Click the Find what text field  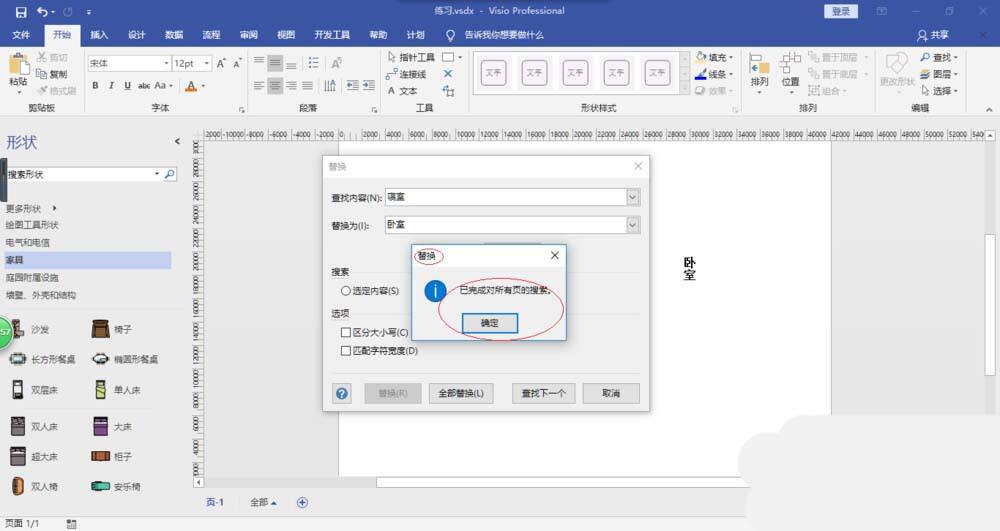pos(506,198)
